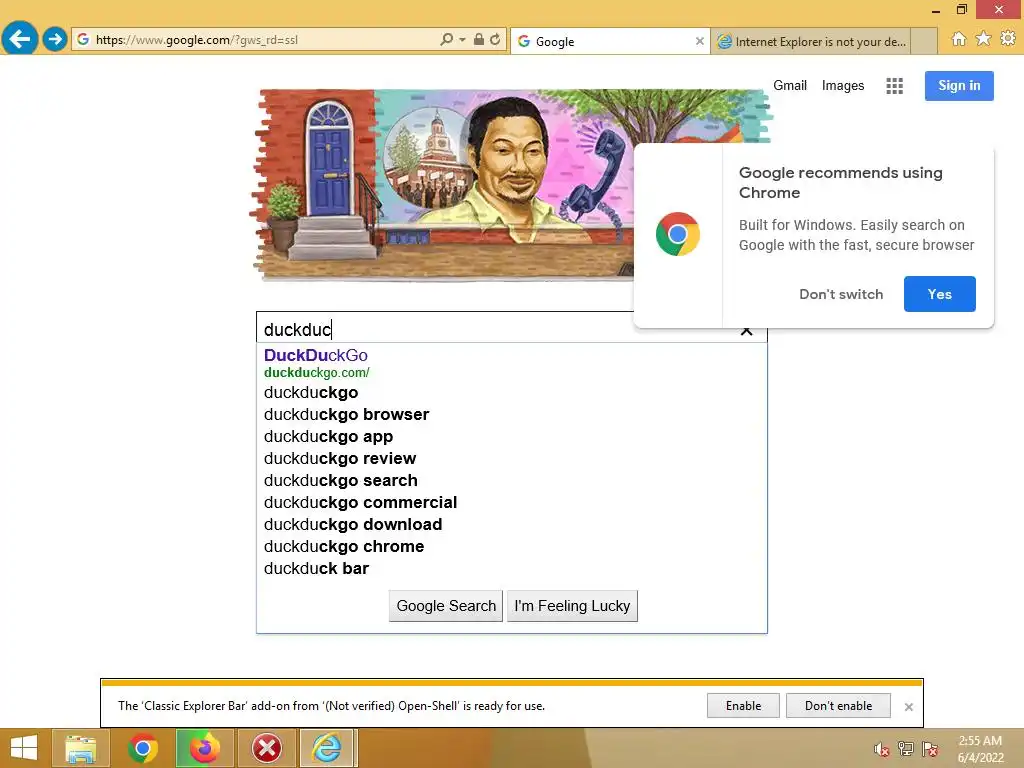Open the Windows Start button
The image size is (1024, 768).
pos(24,748)
